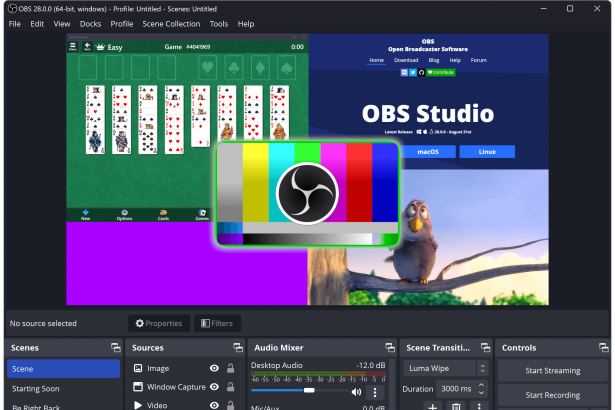The image size is (615, 410).
Task: Open the Scene Collection menu
Action: pos(170,23)
